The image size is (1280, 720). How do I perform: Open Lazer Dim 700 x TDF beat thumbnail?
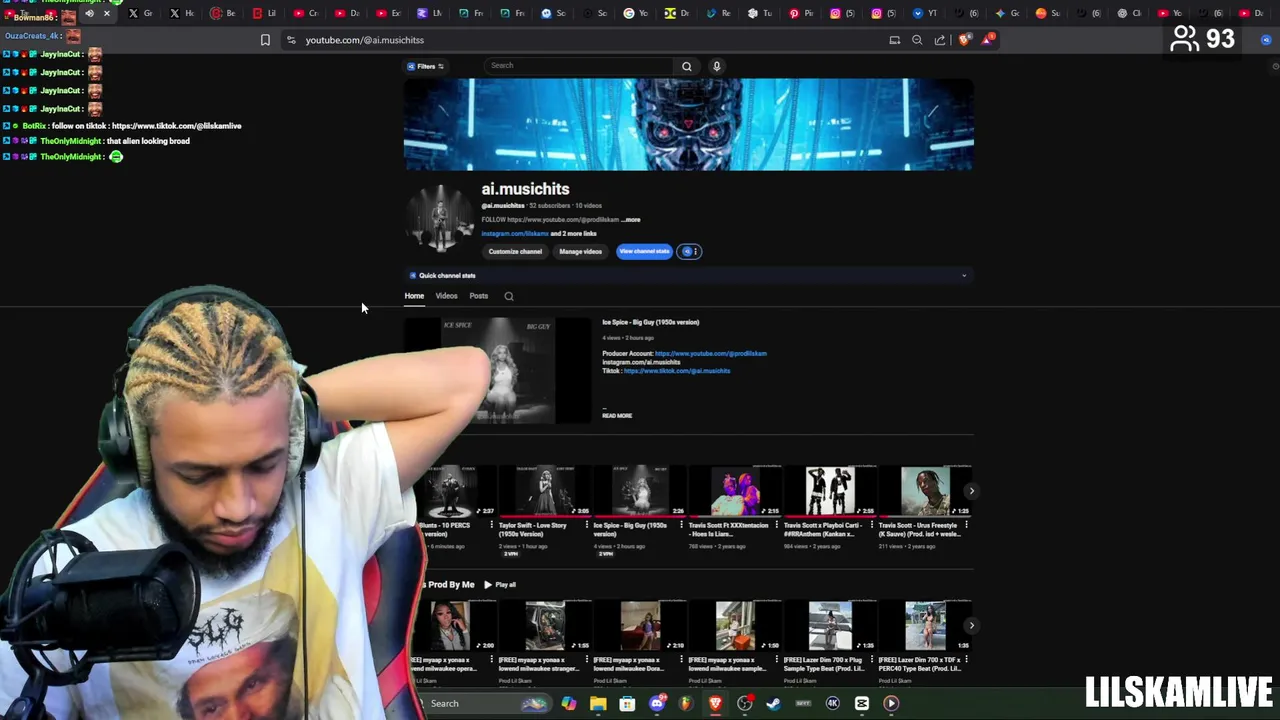coord(925,626)
